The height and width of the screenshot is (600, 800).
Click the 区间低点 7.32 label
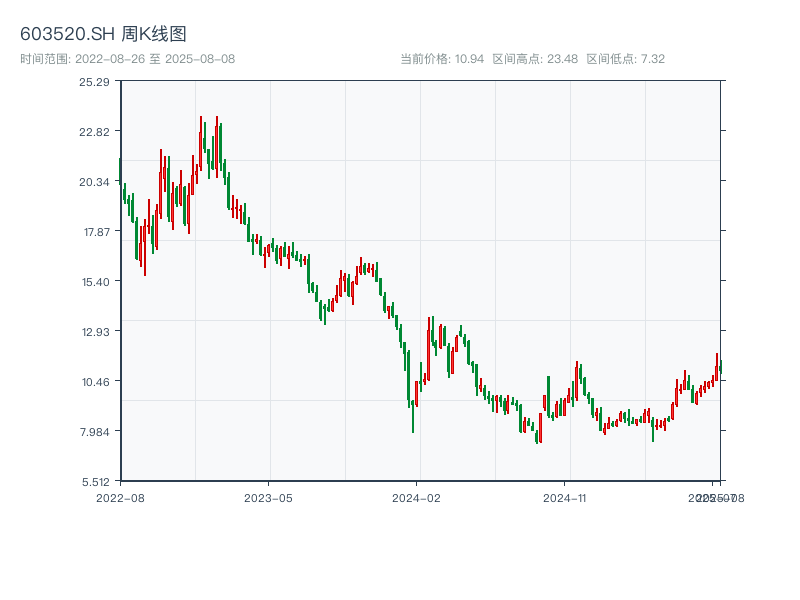[x=625, y=59]
